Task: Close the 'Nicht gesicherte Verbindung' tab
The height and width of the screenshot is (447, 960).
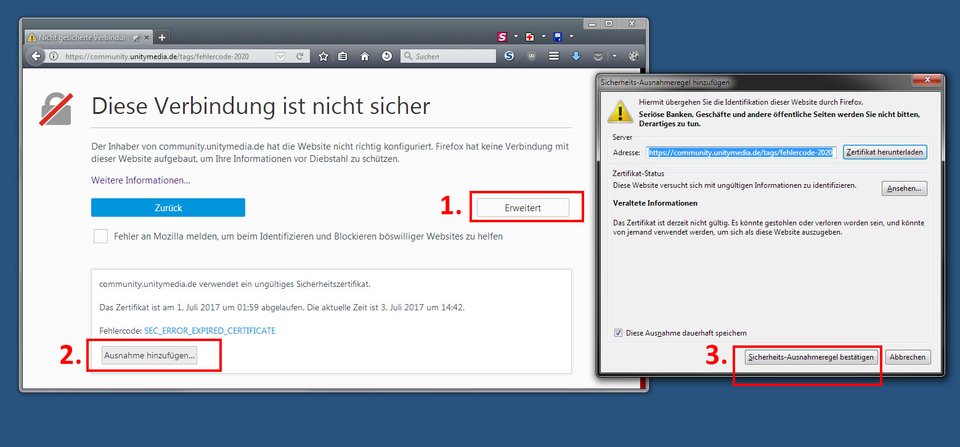Action: coord(146,37)
